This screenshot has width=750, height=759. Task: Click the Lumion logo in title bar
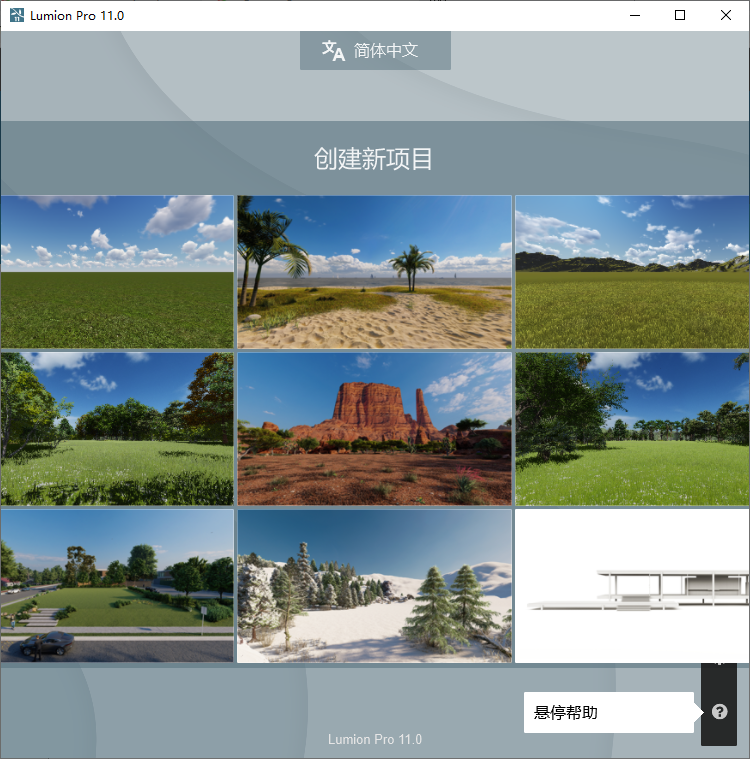pos(16,15)
